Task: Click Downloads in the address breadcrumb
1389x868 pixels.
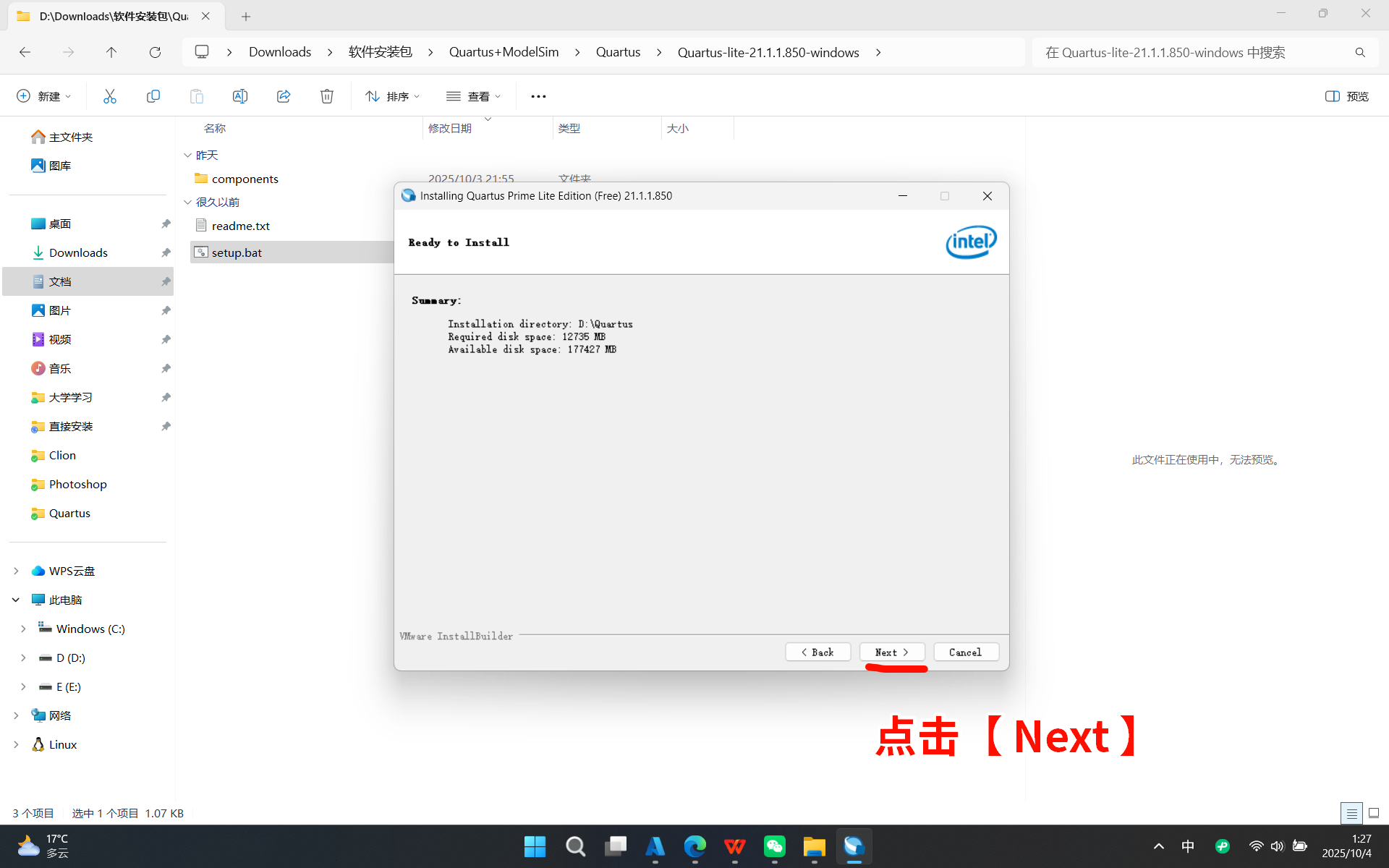Action: (280, 52)
